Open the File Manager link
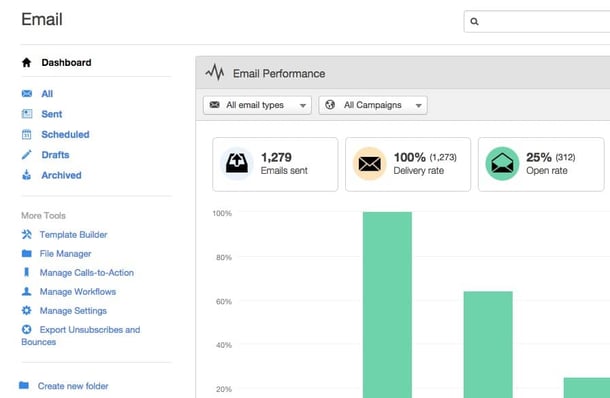The height and width of the screenshot is (398, 610). tap(65, 254)
